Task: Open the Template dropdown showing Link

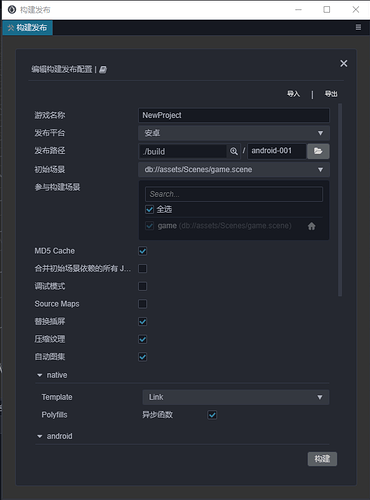Action: tap(236, 397)
